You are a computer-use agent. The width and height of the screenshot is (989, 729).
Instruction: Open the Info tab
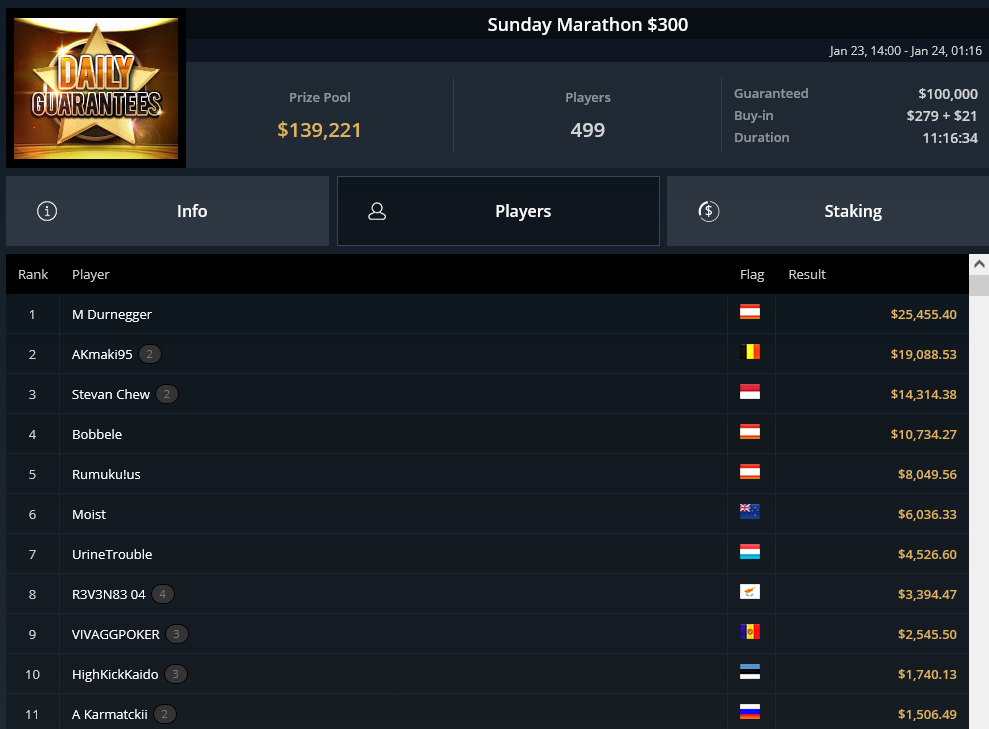167,211
